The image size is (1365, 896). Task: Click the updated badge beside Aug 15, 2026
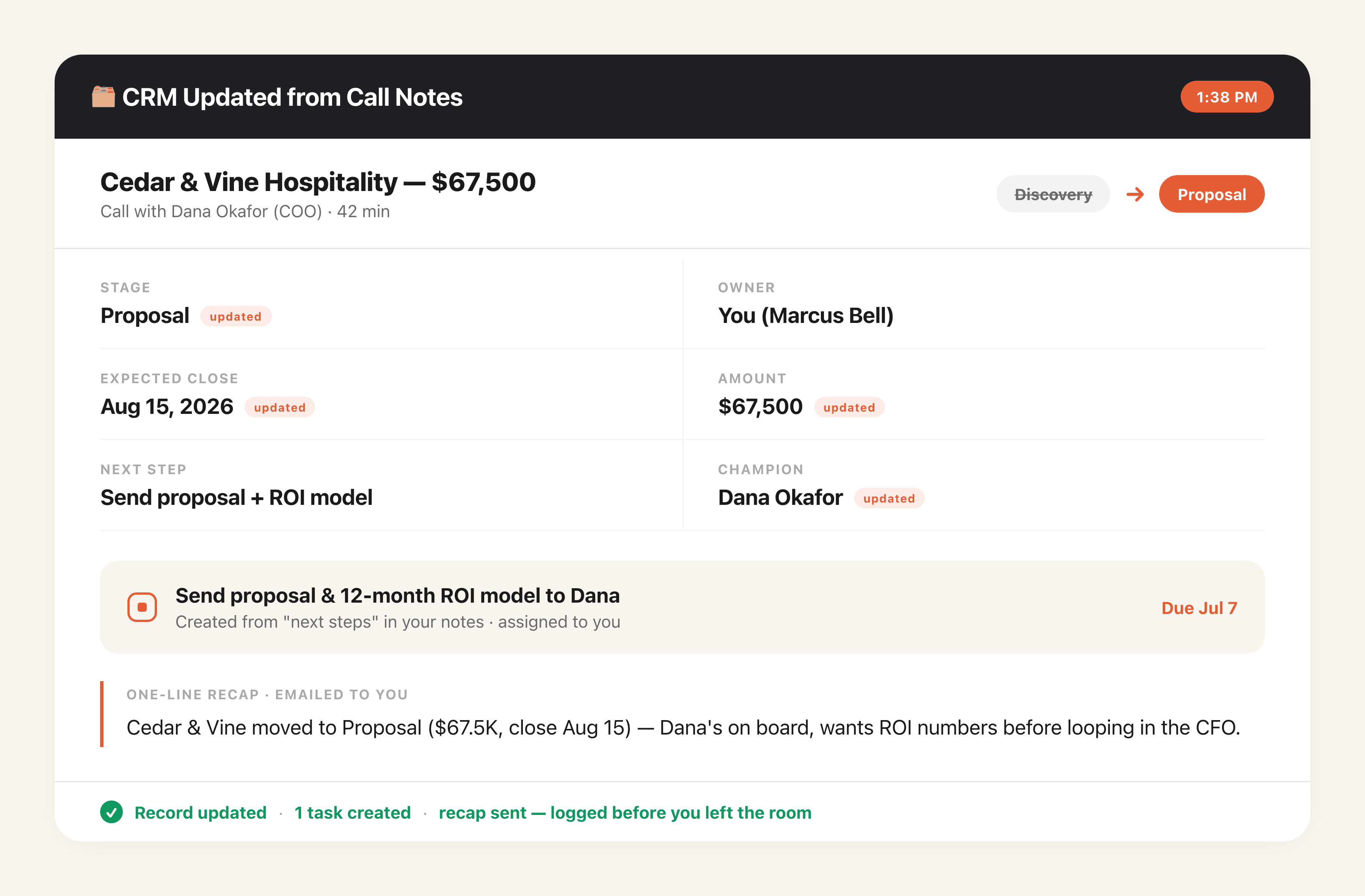click(x=280, y=407)
